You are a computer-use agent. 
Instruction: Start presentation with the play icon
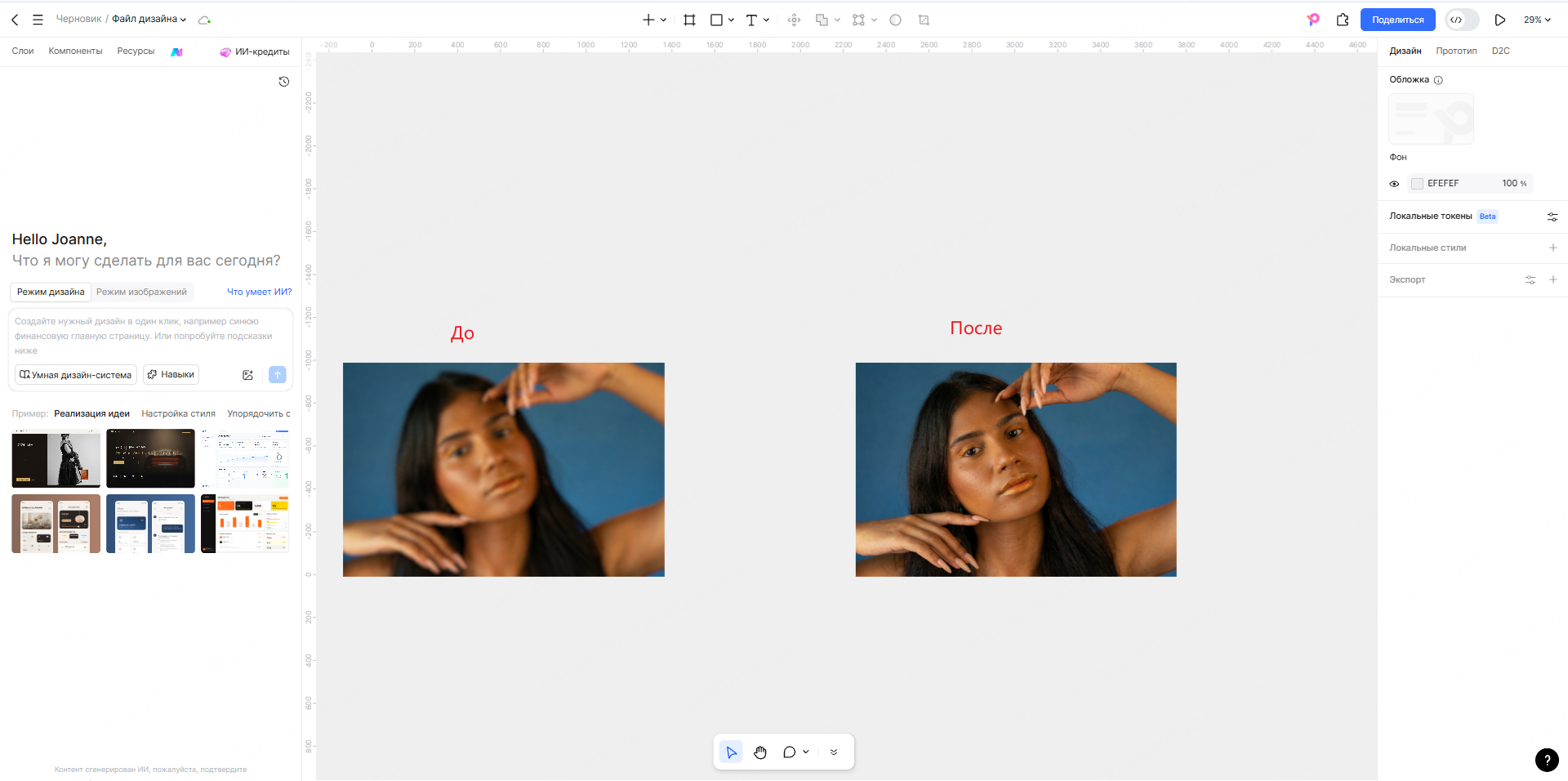[1500, 20]
